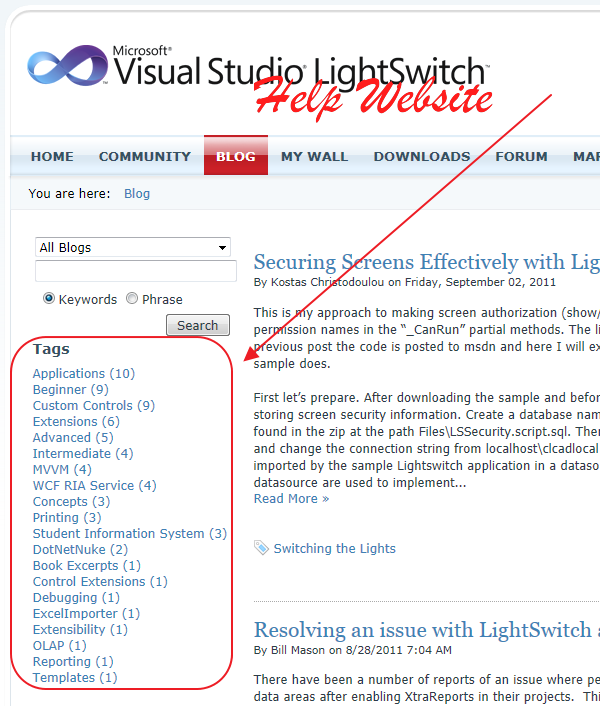Click the blog search text field
This screenshot has width=600, height=706.
[x=135, y=271]
